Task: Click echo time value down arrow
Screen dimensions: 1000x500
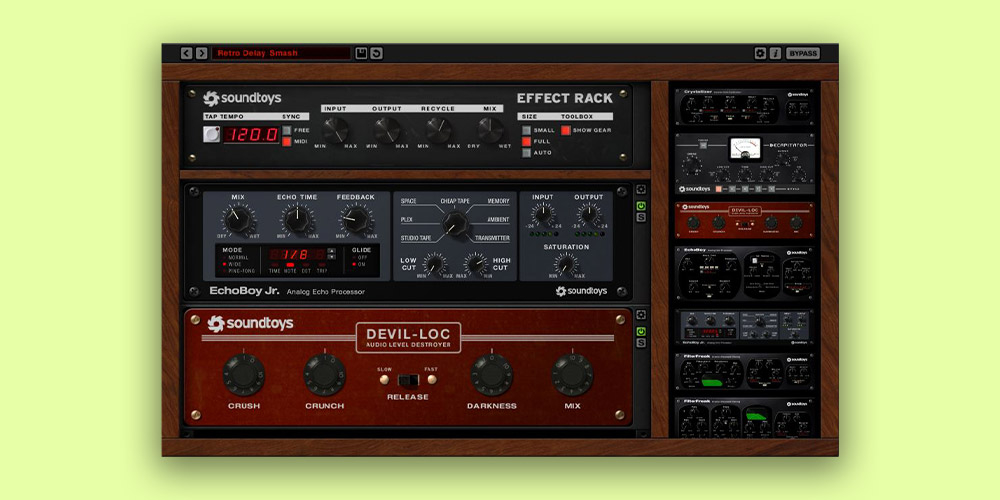Action: tap(331, 258)
